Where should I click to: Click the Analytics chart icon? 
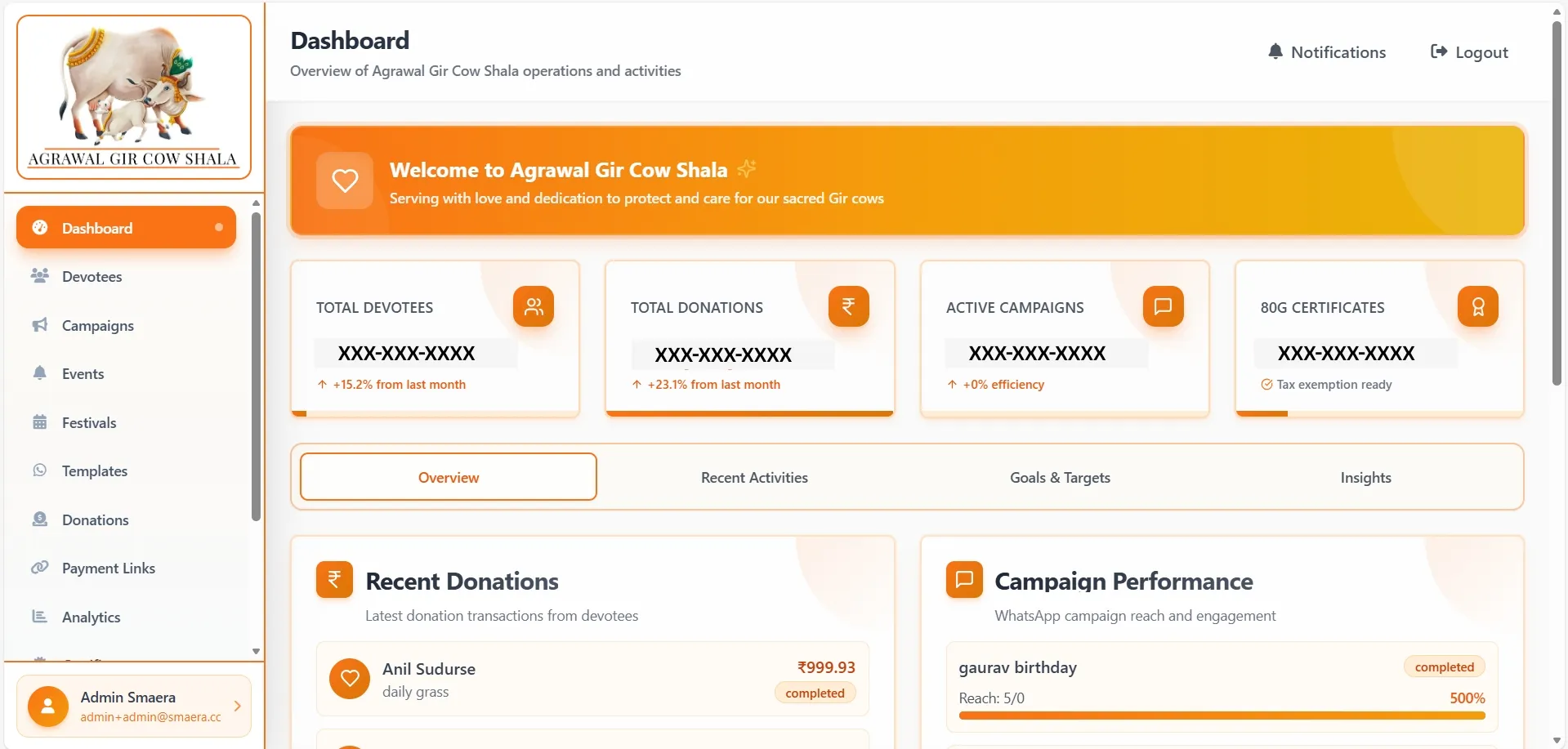(x=39, y=617)
